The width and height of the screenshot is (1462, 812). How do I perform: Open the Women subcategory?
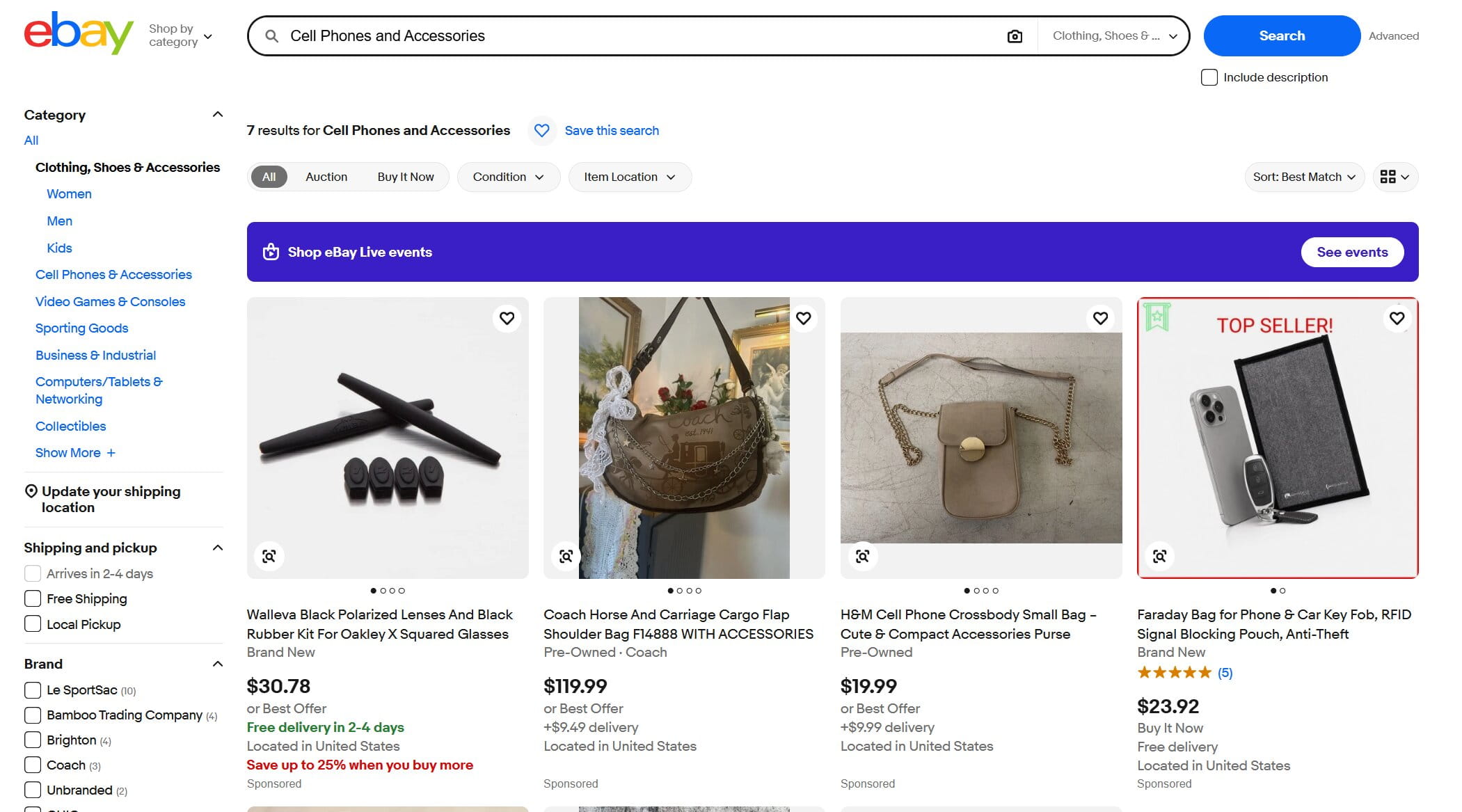coord(69,194)
